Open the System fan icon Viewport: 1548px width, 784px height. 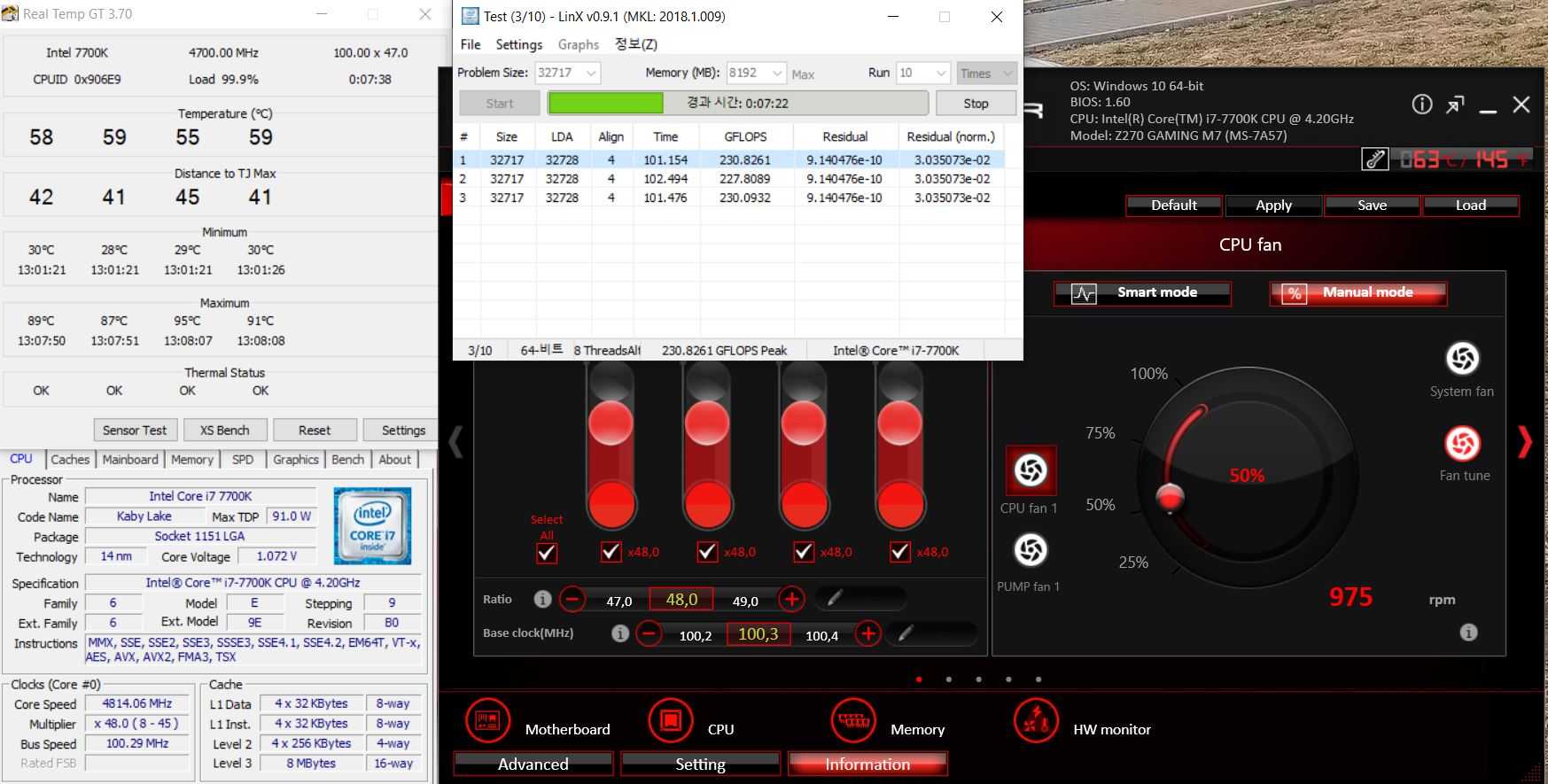pos(1462,359)
